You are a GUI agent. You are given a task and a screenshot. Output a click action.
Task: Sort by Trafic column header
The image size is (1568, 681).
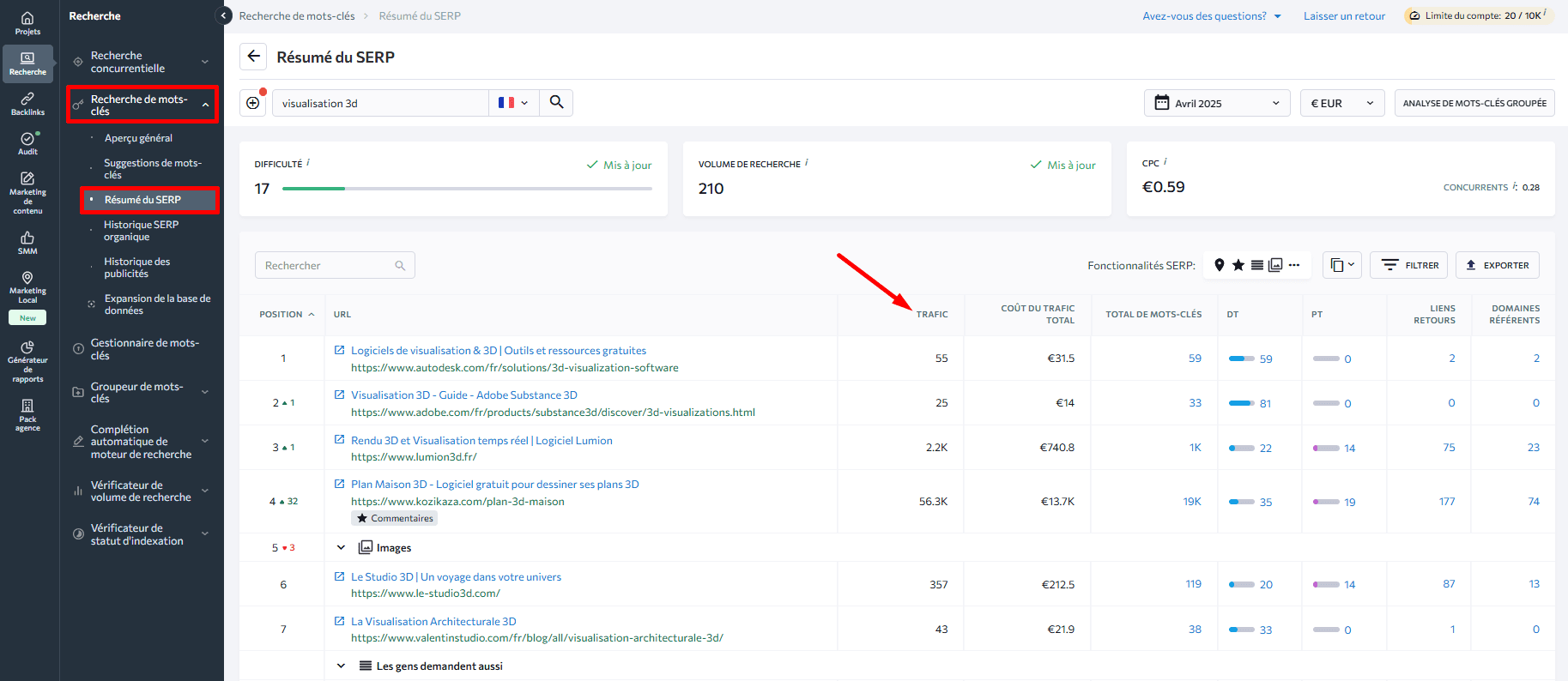pyautogui.click(x=932, y=314)
